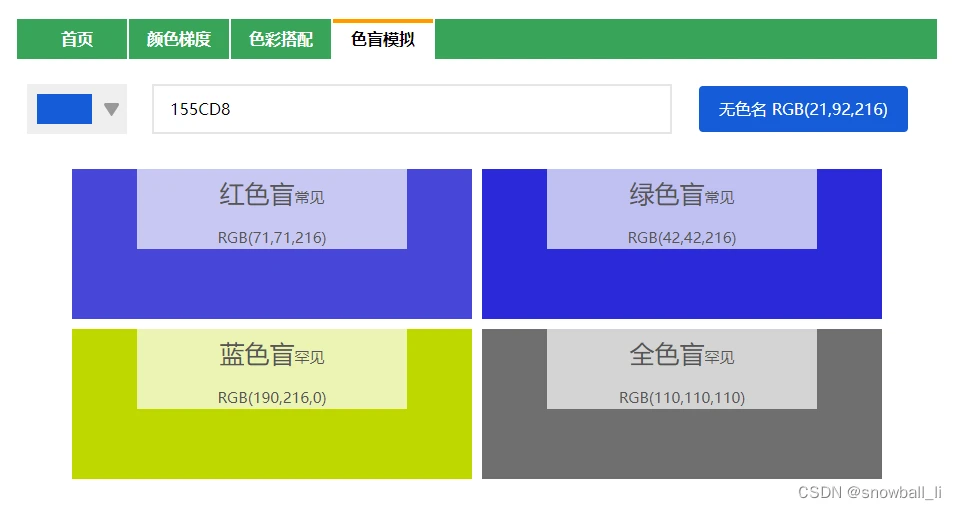
Task: Click the blue color picker swatch
Action: (x=65, y=109)
